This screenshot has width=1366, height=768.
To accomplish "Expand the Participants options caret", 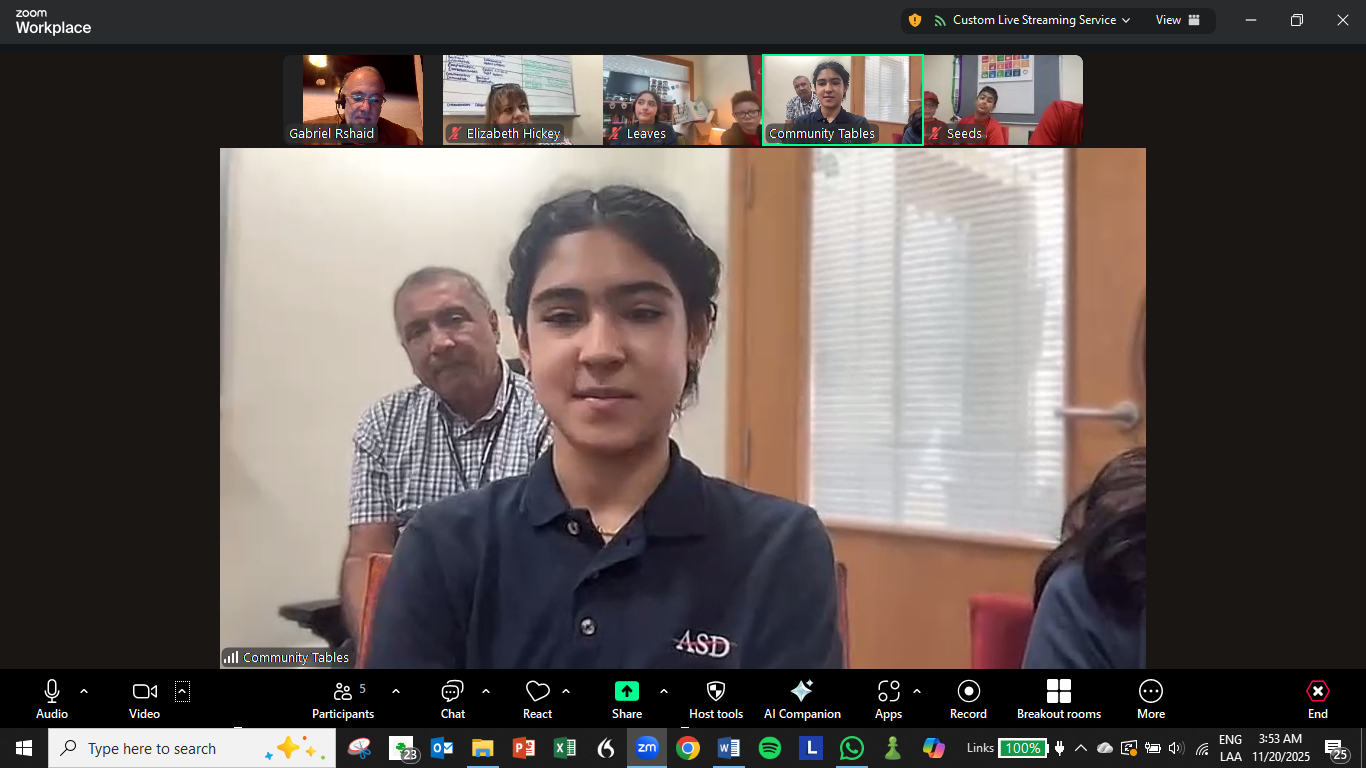I will [x=396, y=691].
